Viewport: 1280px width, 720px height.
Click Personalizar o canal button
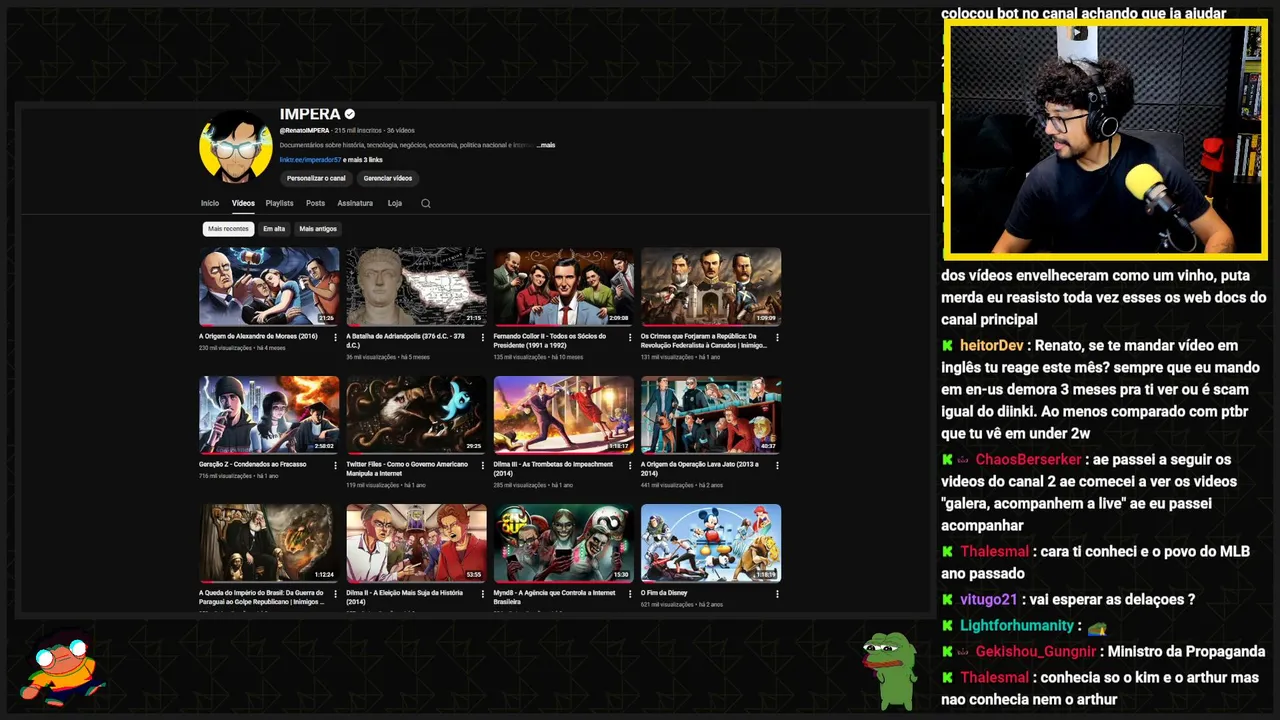click(x=316, y=178)
